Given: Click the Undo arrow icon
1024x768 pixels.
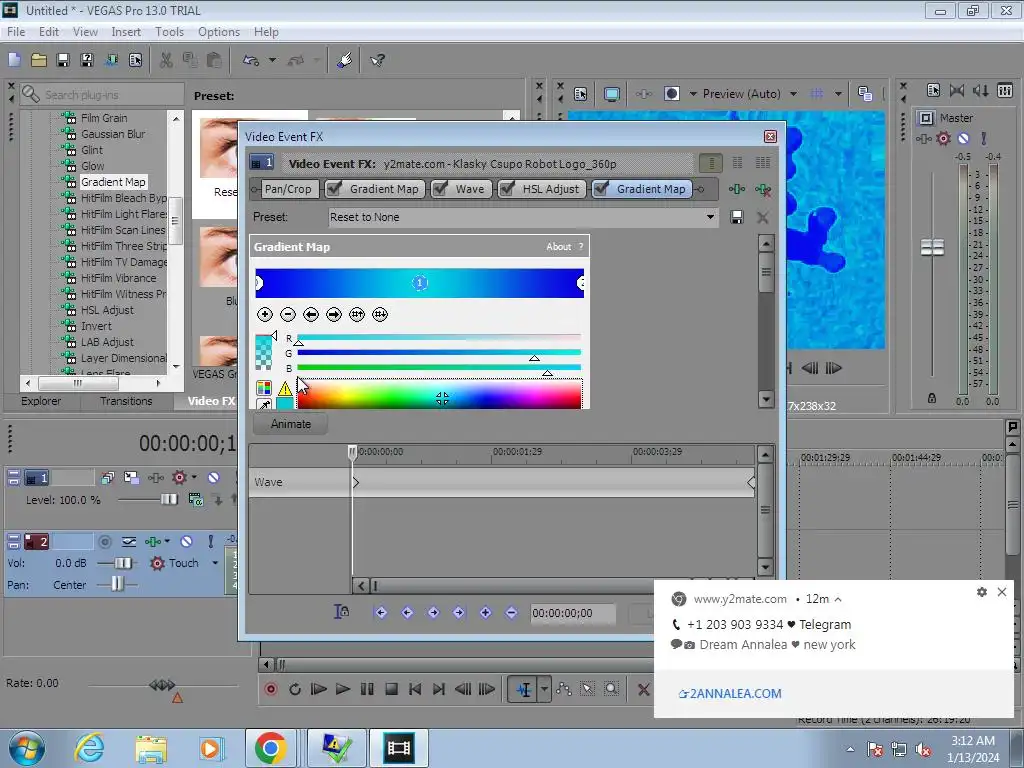Looking at the screenshot, I should coord(251,61).
